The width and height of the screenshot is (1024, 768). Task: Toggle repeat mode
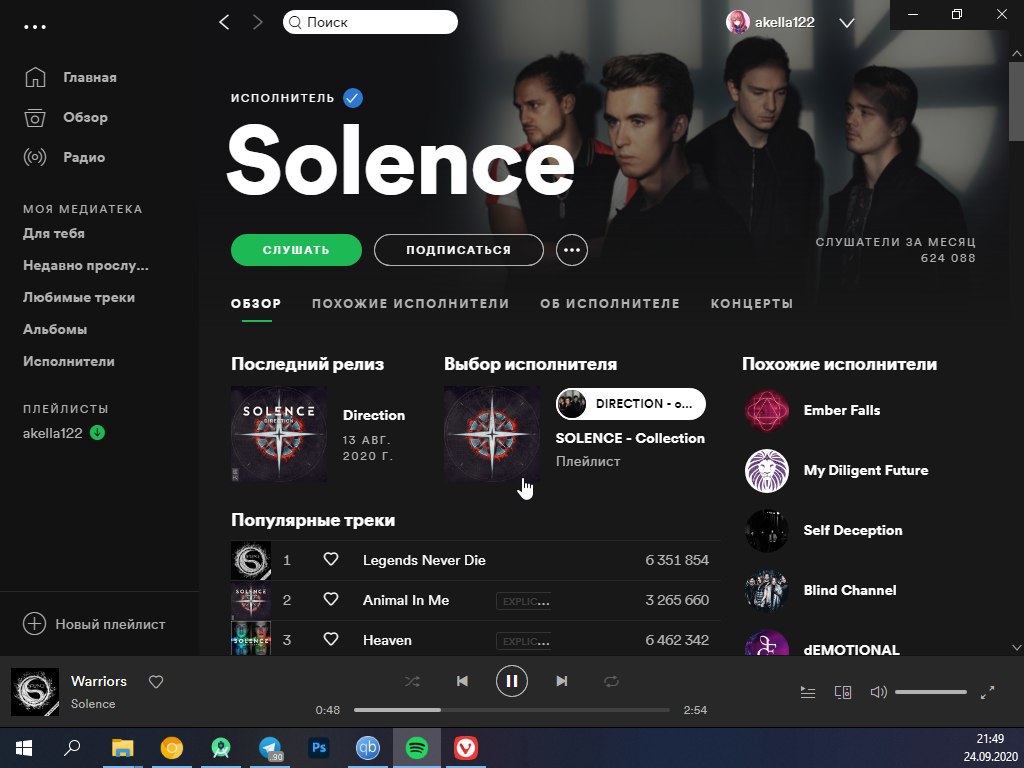(x=611, y=681)
